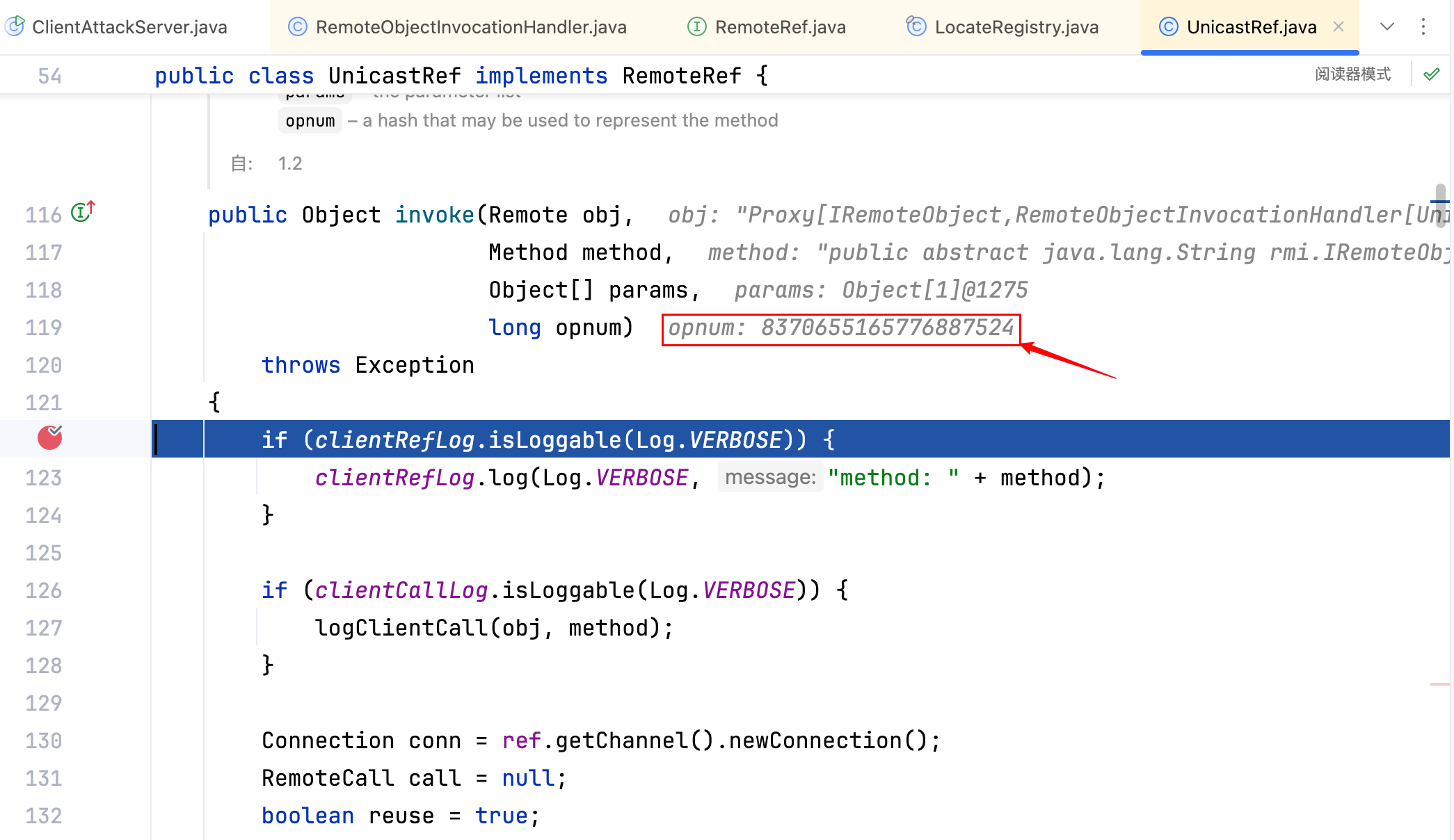Screen dimensions: 1454x840
Task: Expand the hidden tabs dropdown chevron
Action: pyautogui.click(x=1387, y=27)
